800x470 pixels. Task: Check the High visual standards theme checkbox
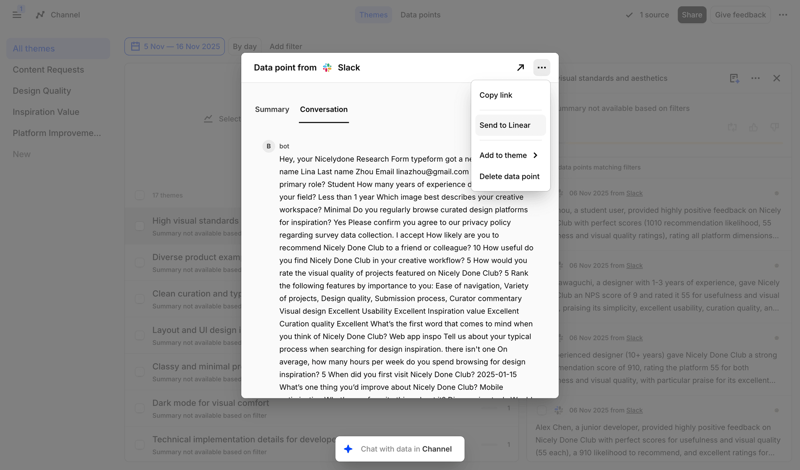click(x=140, y=226)
